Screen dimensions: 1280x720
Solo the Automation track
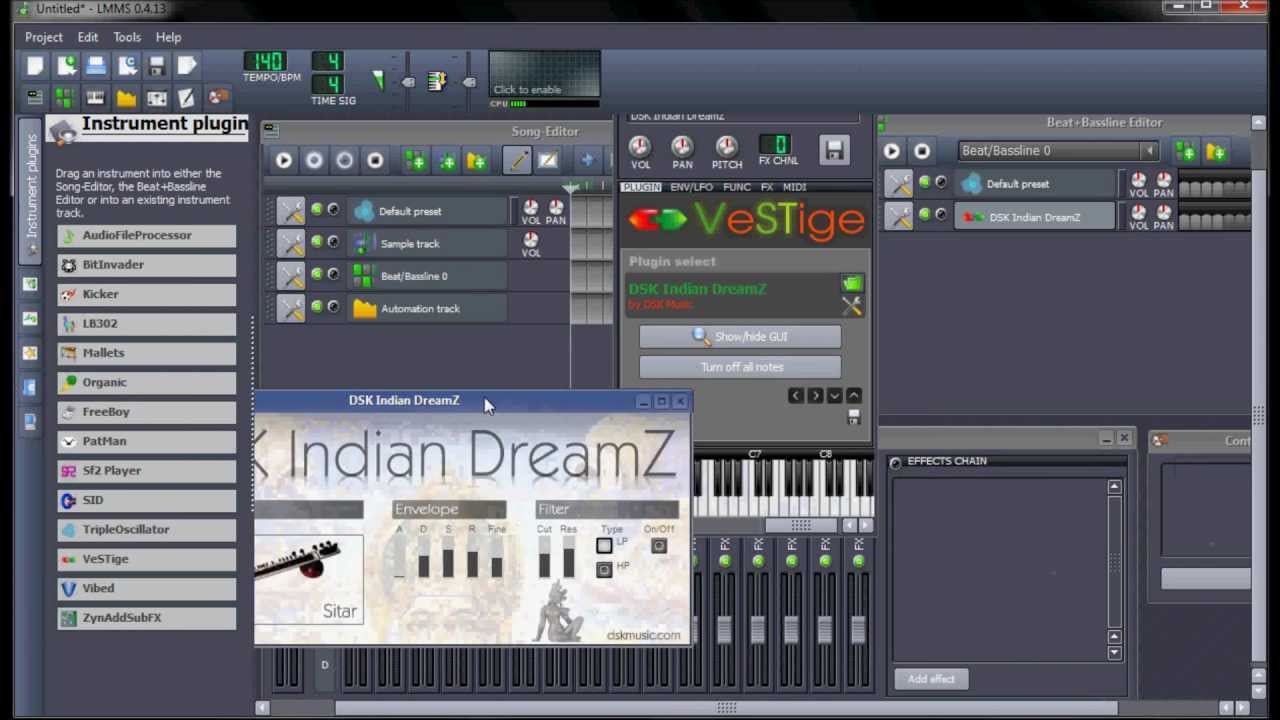tap(333, 307)
